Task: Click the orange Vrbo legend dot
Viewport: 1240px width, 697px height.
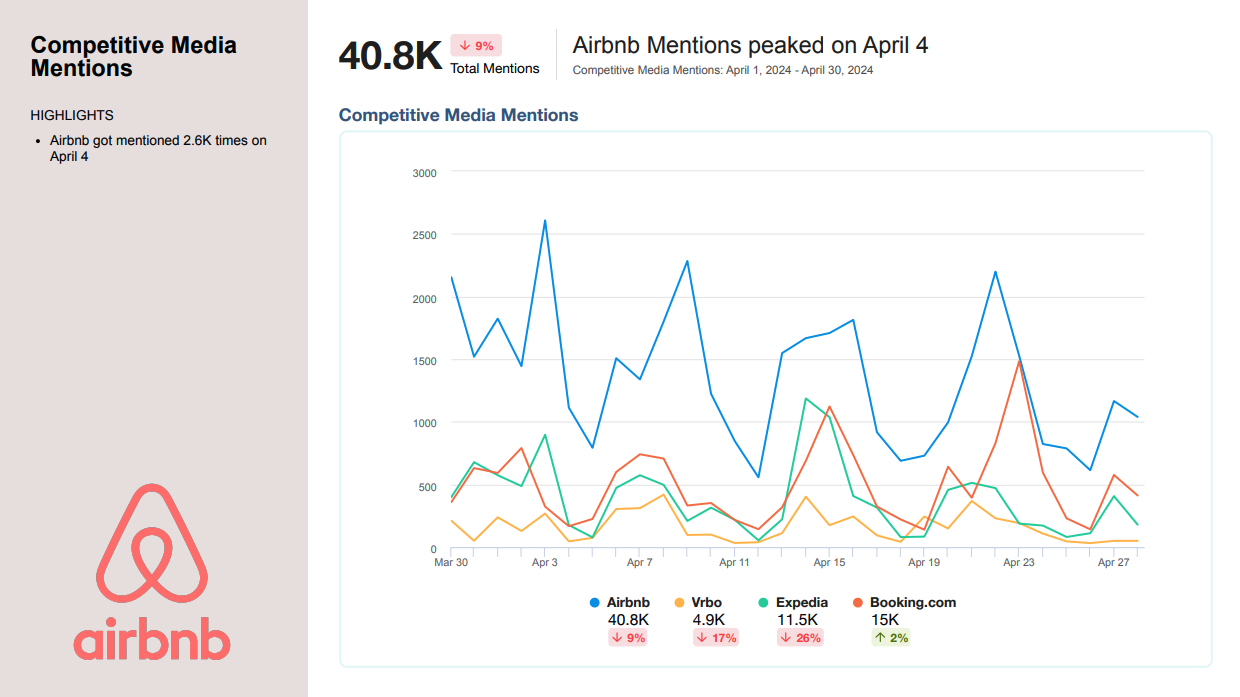Action: pos(680,603)
